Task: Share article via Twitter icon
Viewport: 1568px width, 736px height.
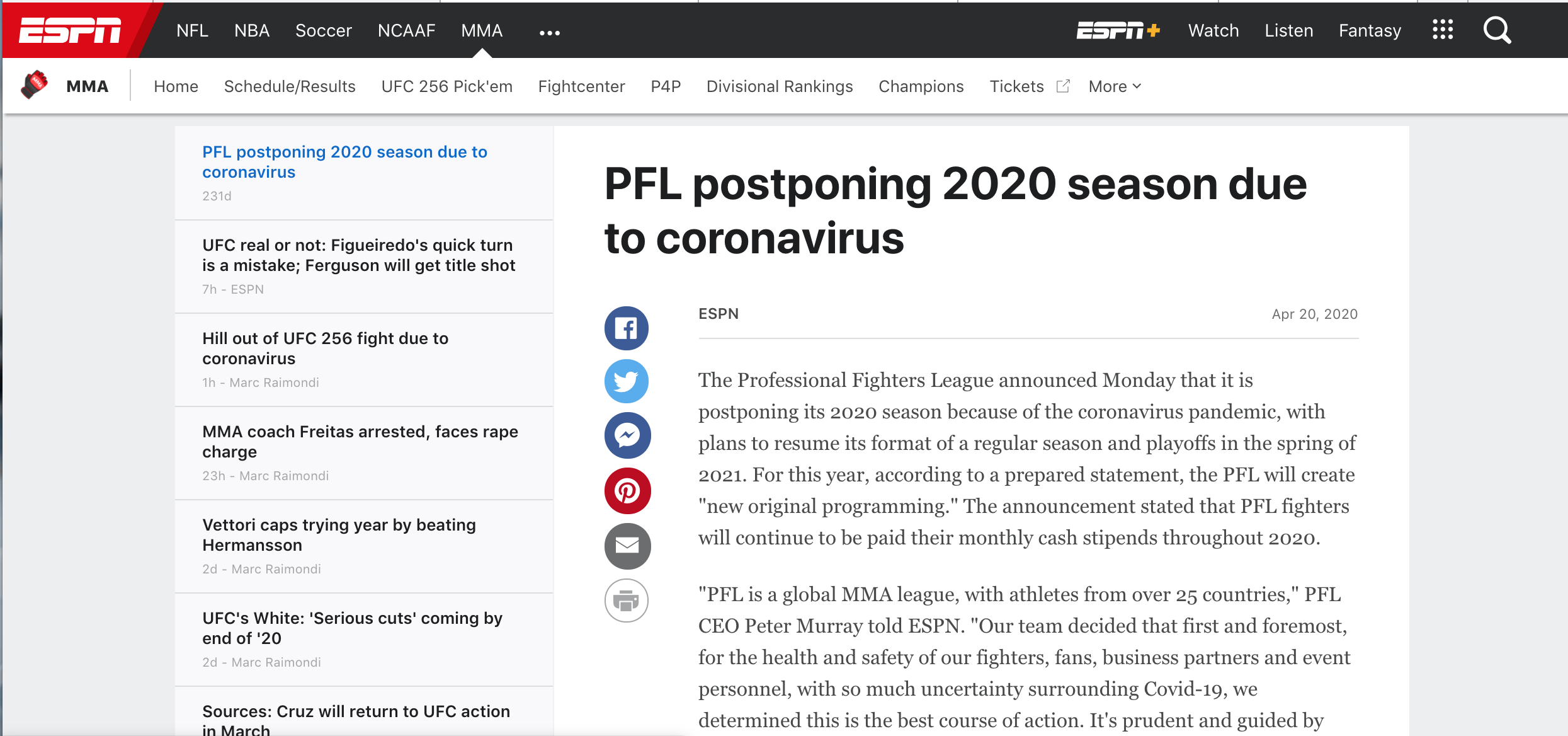Action: pos(626,381)
